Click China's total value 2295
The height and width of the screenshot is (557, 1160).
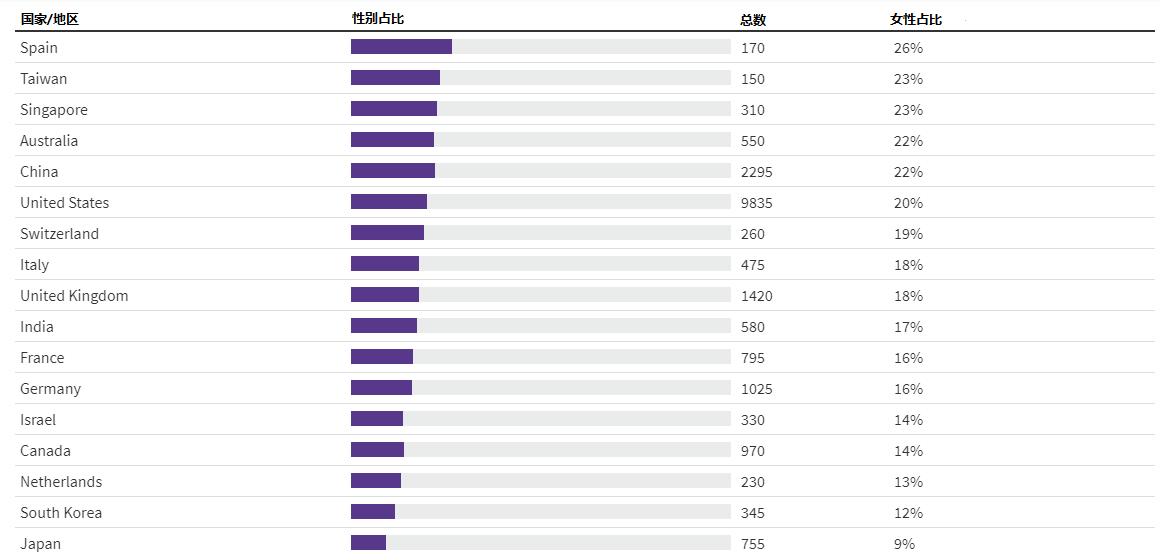757,172
